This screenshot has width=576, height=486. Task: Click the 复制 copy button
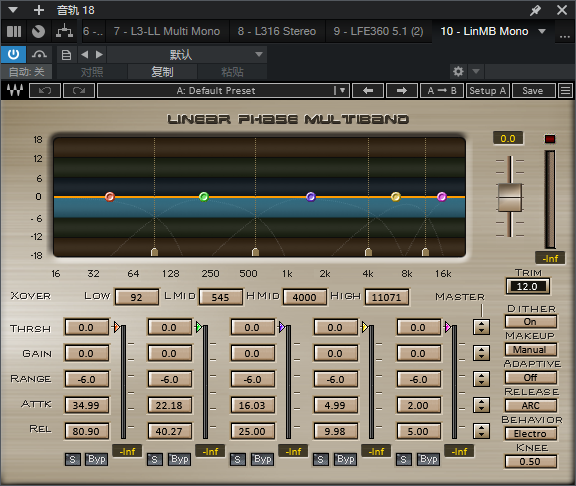(162, 72)
